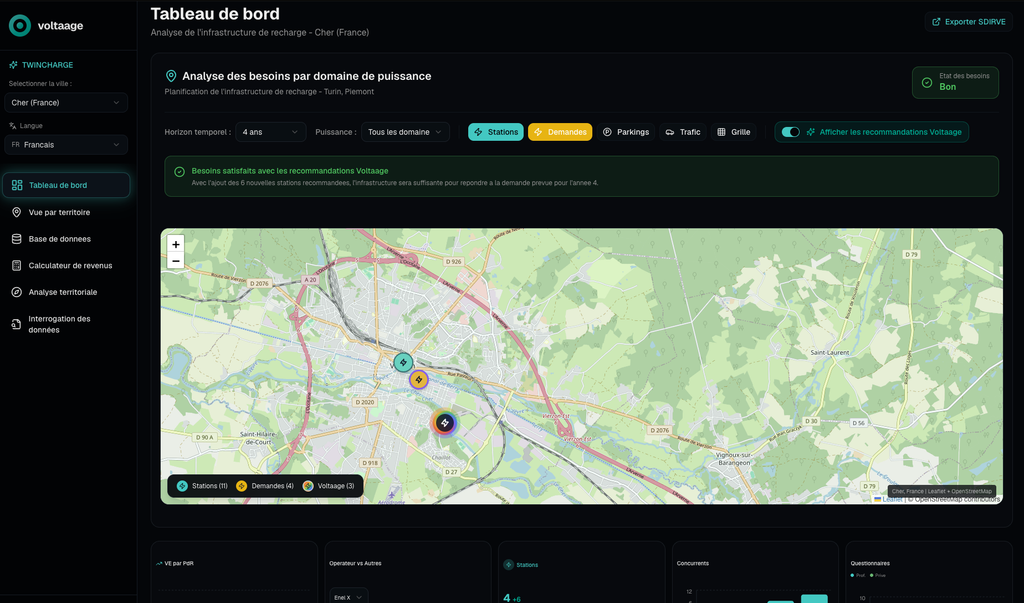Viewport: 1024px width, 603px height.
Task: Open Puissance dropdown Tous les domaine
Action: 405,132
